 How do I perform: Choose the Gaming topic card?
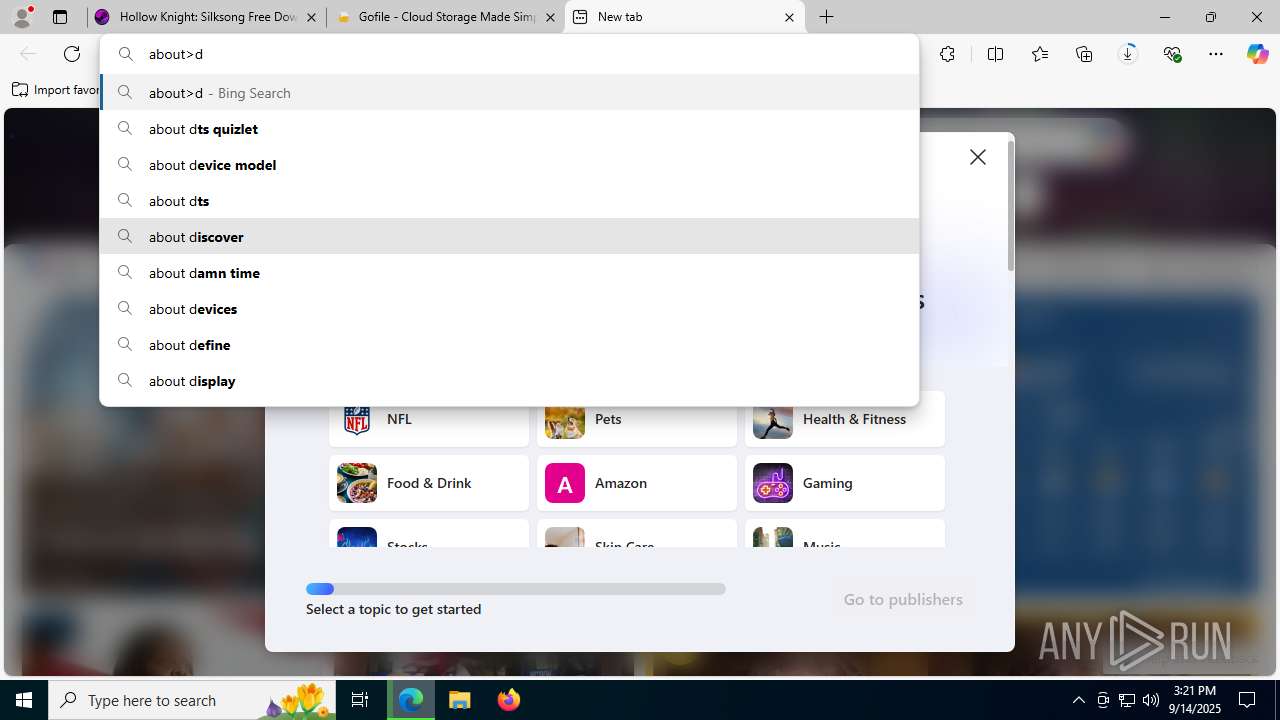845,483
